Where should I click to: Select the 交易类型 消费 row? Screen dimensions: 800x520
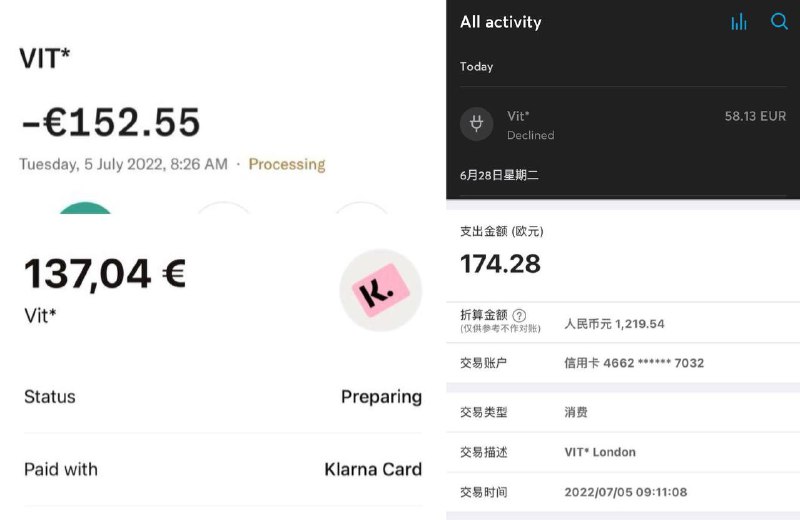tap(622, 412)
